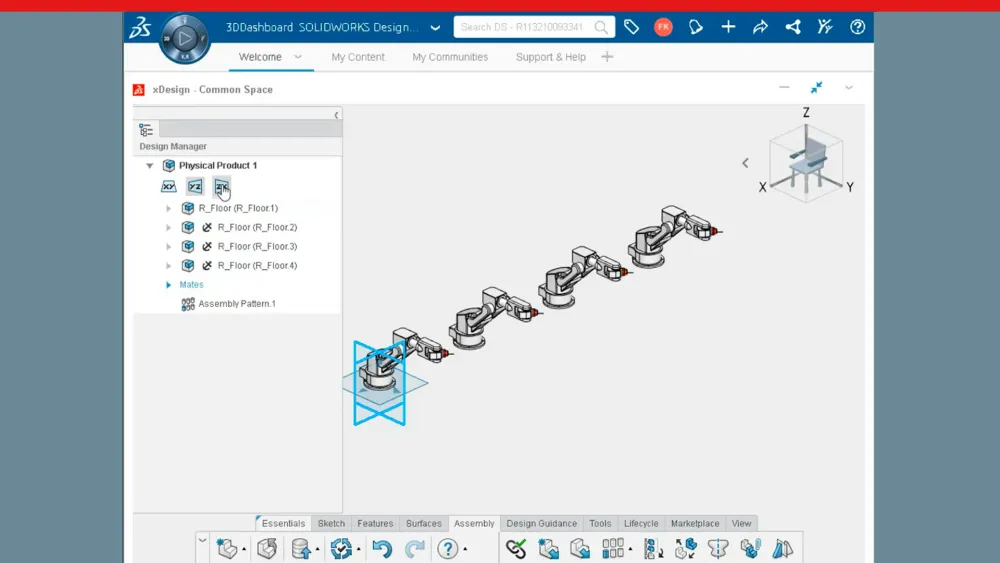Expand R_Floor (R_Floor.1) node
Image resolution: width=1000 pixels, height=563 pixels.
(x=168, y=208)
